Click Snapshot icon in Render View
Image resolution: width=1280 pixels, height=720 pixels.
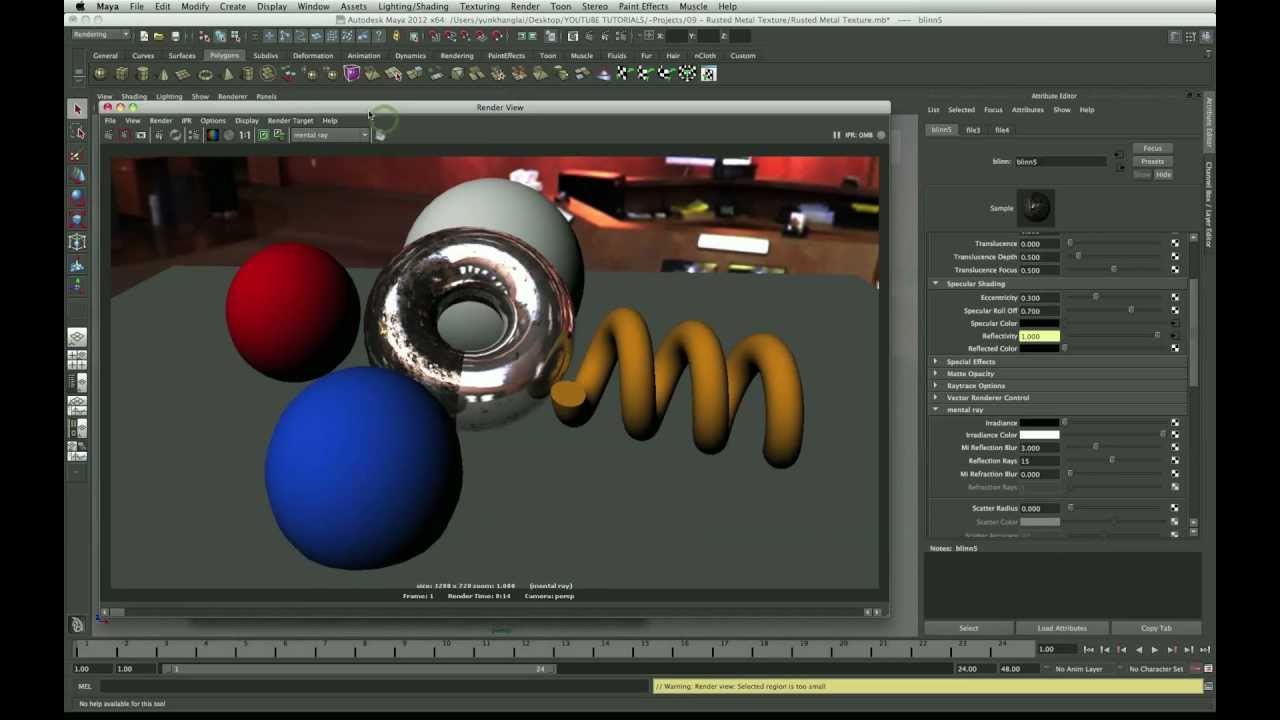click(x=141, y=135)
